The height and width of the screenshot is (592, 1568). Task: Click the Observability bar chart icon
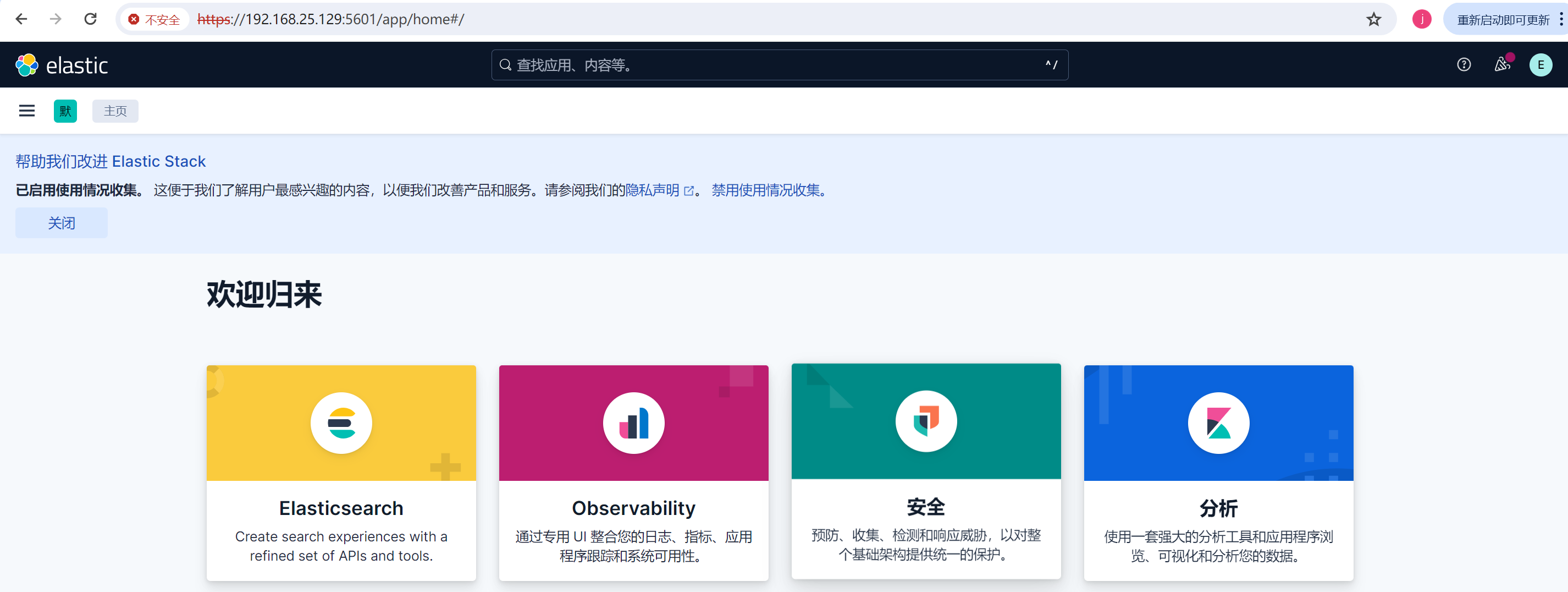[634, 423]
